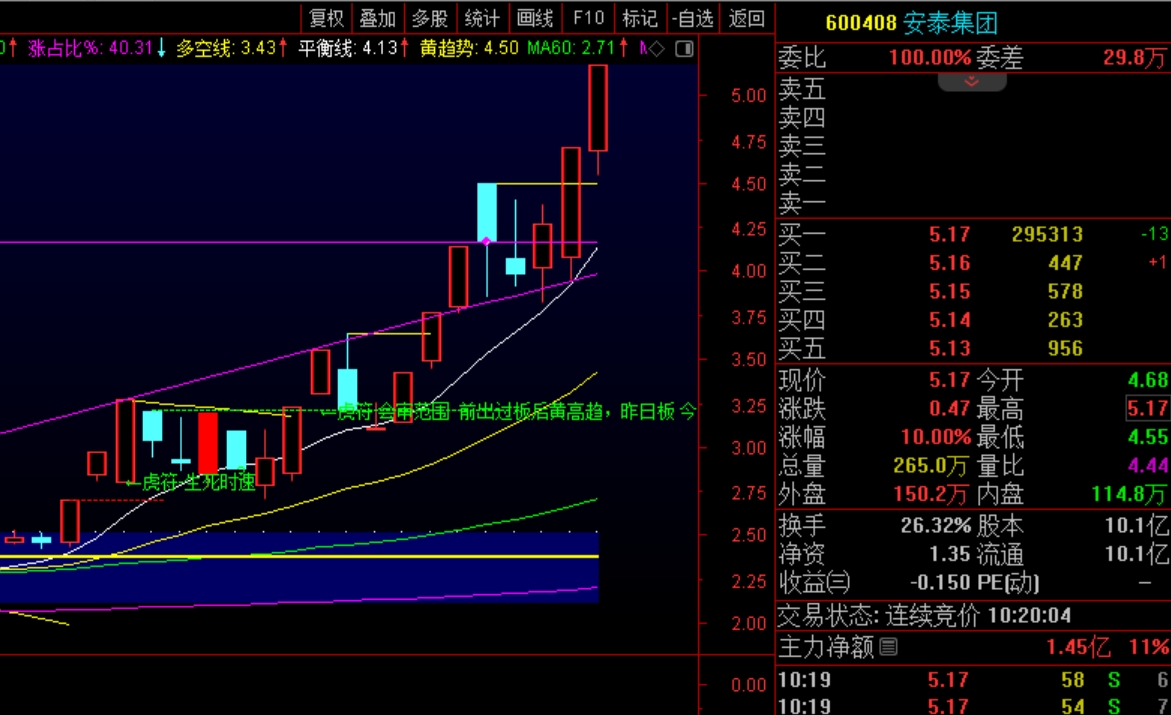Click 收益(三) value -0.150
Screen dimensions: 1171x715
pos(939,583)
